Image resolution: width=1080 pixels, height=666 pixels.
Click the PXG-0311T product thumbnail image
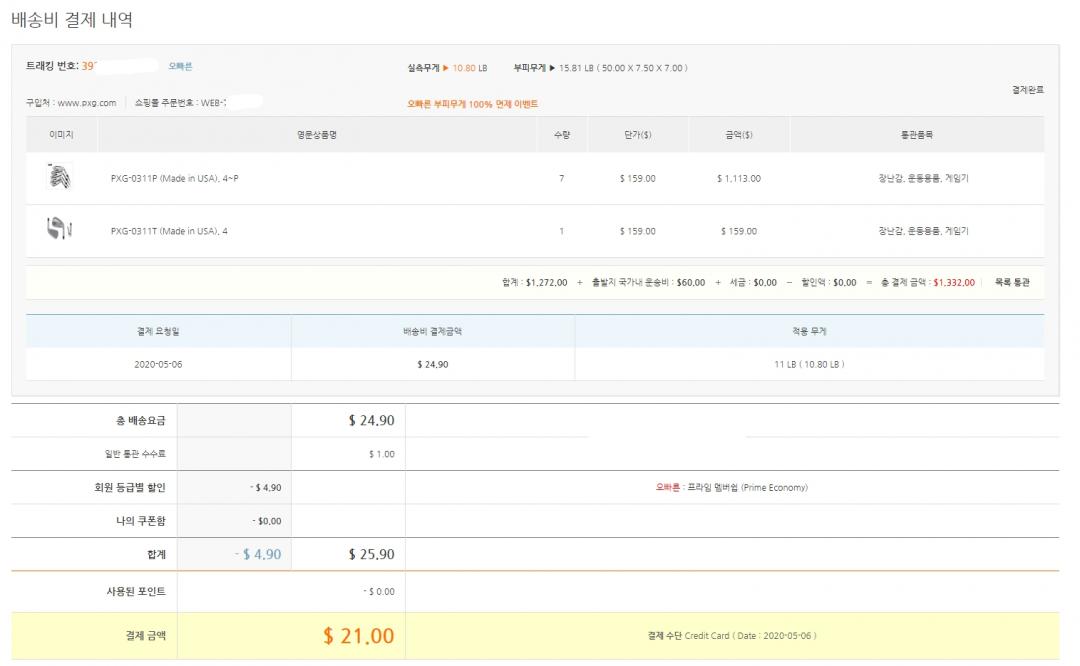[x=60, y=230]
